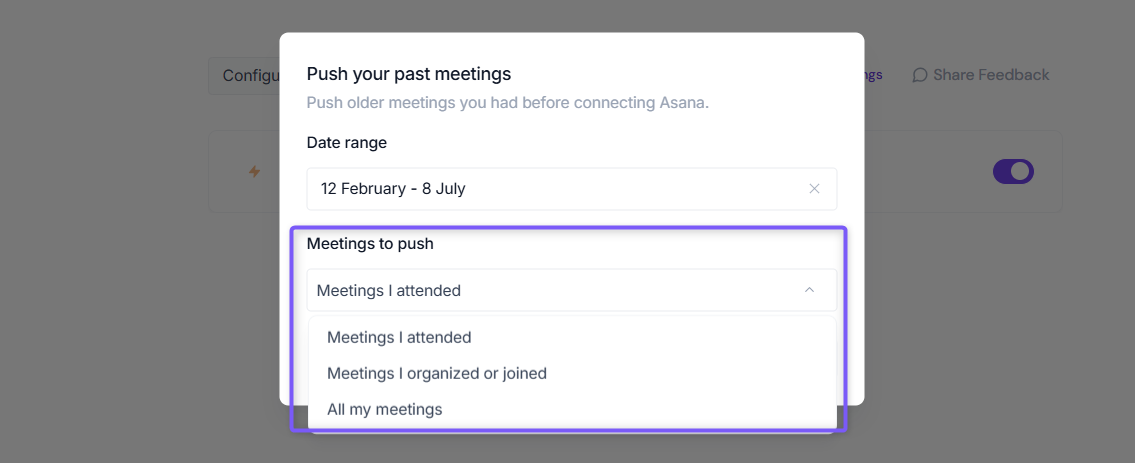Click the "Date range" label
The width and height of the screenshot is (1135, 463).
(347, 143)
